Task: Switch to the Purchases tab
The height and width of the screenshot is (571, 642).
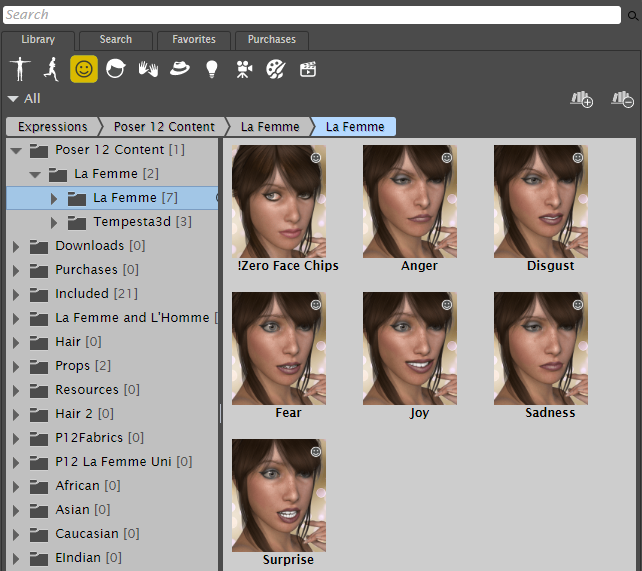Action: pos(272,40)
